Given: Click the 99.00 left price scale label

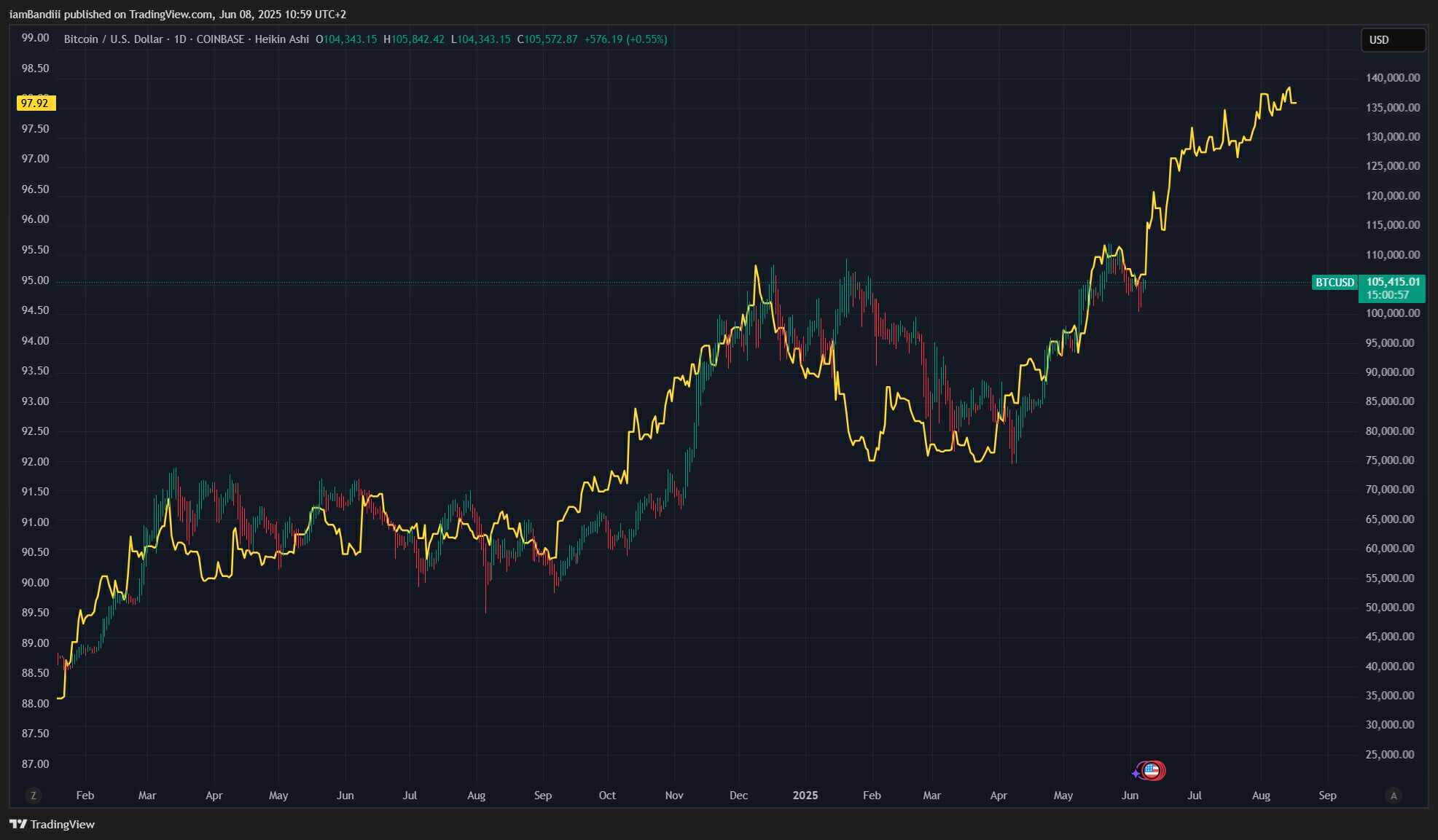Looking at the screenshot, I should tap(35, 38).
